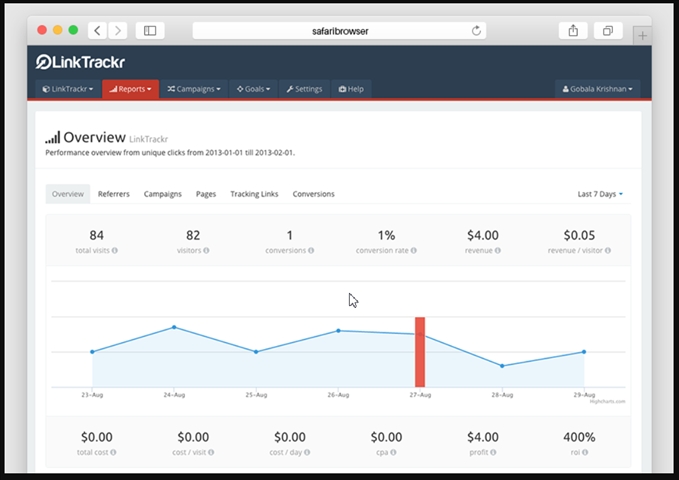
Task: Go to the Conversions tab
Action: 313,194
